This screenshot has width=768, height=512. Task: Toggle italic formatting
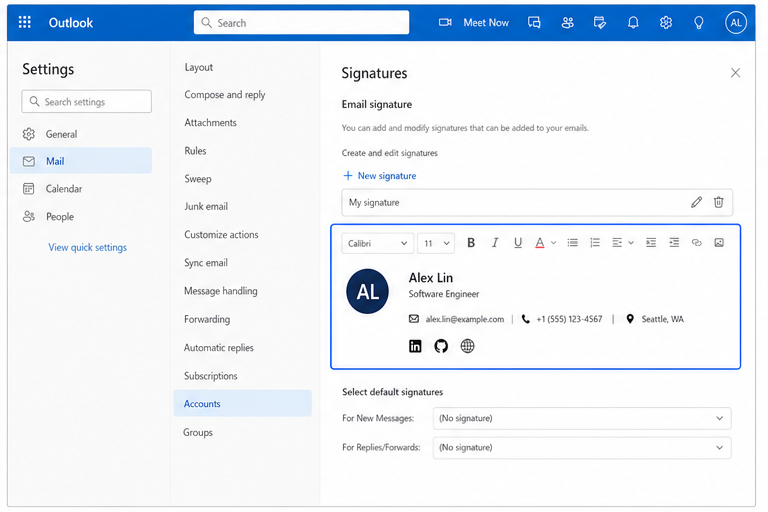point(495,243)
